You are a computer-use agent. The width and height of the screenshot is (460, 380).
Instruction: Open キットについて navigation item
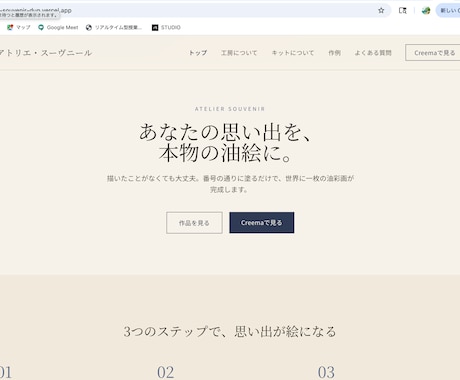pos(293,53)
